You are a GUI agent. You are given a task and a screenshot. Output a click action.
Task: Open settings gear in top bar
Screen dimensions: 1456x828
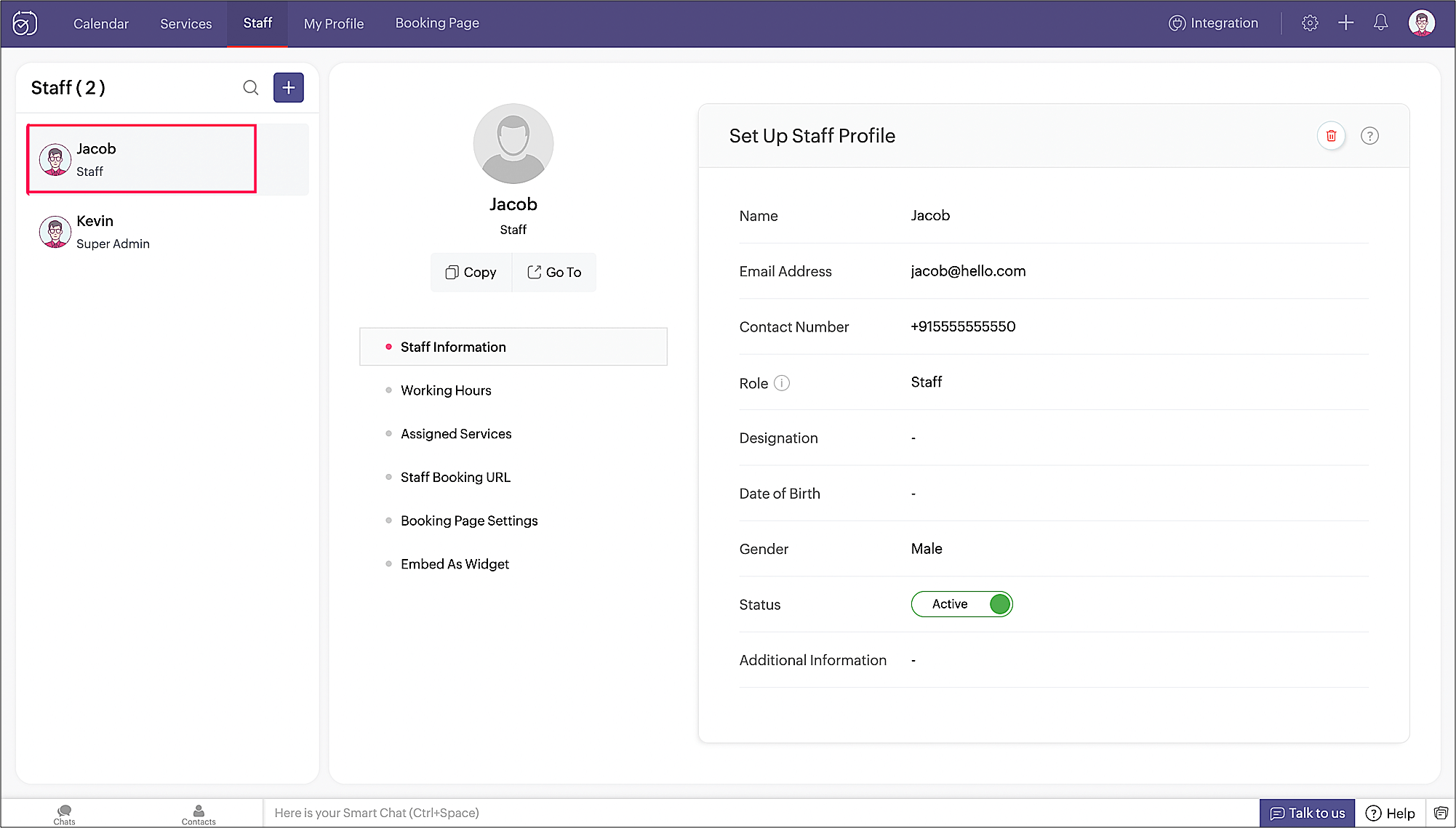click(1310, 23)
